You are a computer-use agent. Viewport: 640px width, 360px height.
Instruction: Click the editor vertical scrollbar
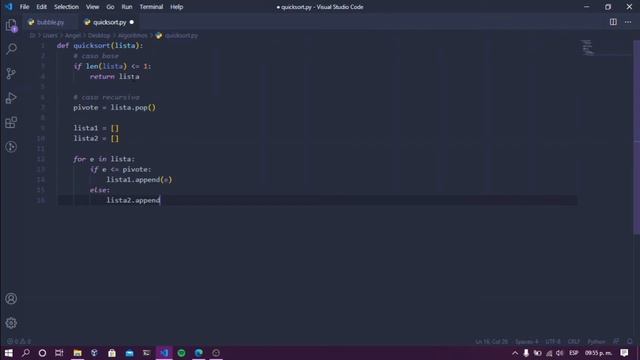point(636,137)
